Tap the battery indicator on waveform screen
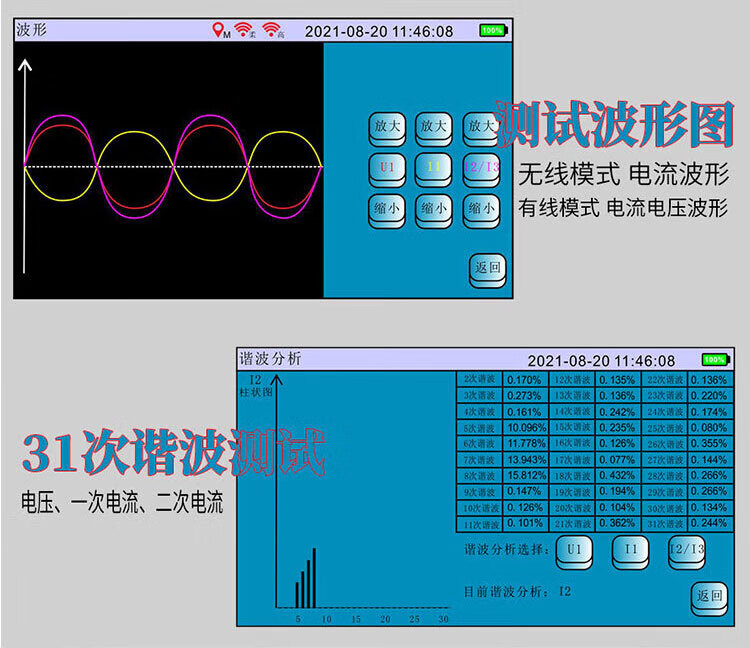 pos(492,31)
